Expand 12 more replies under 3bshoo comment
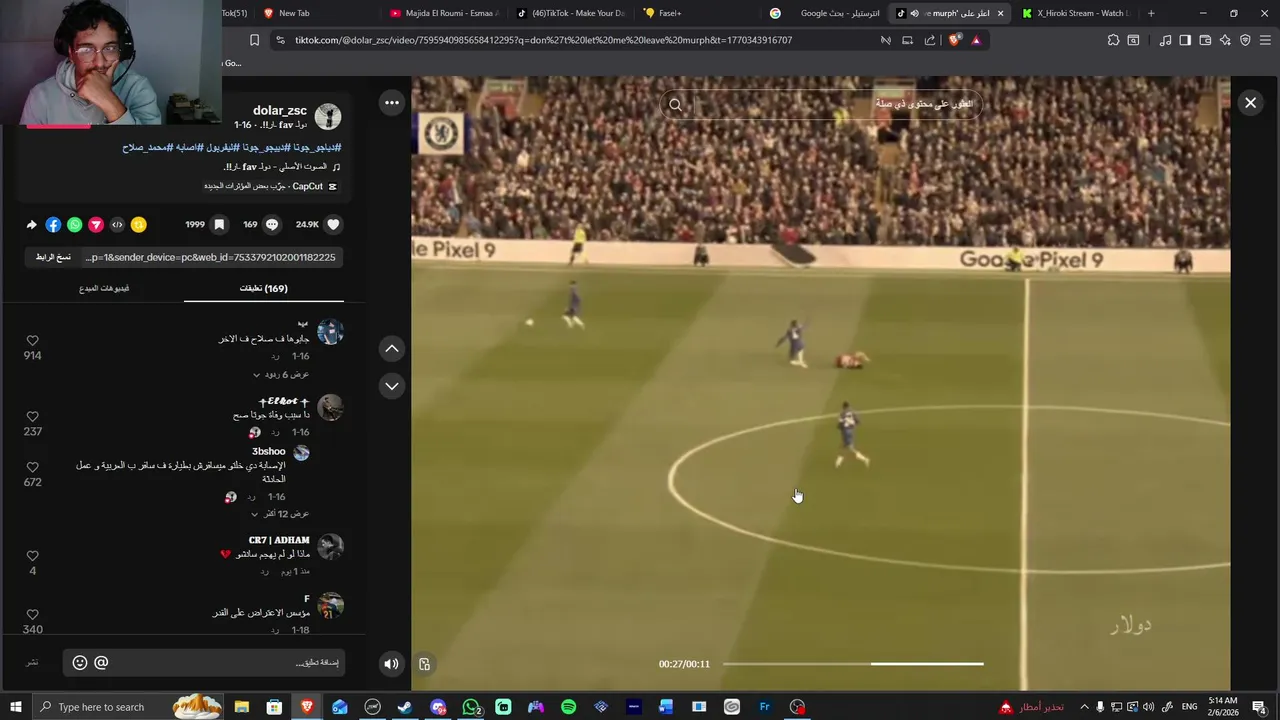This screenshot has width=1280, height=720. (x=280, y=514)
